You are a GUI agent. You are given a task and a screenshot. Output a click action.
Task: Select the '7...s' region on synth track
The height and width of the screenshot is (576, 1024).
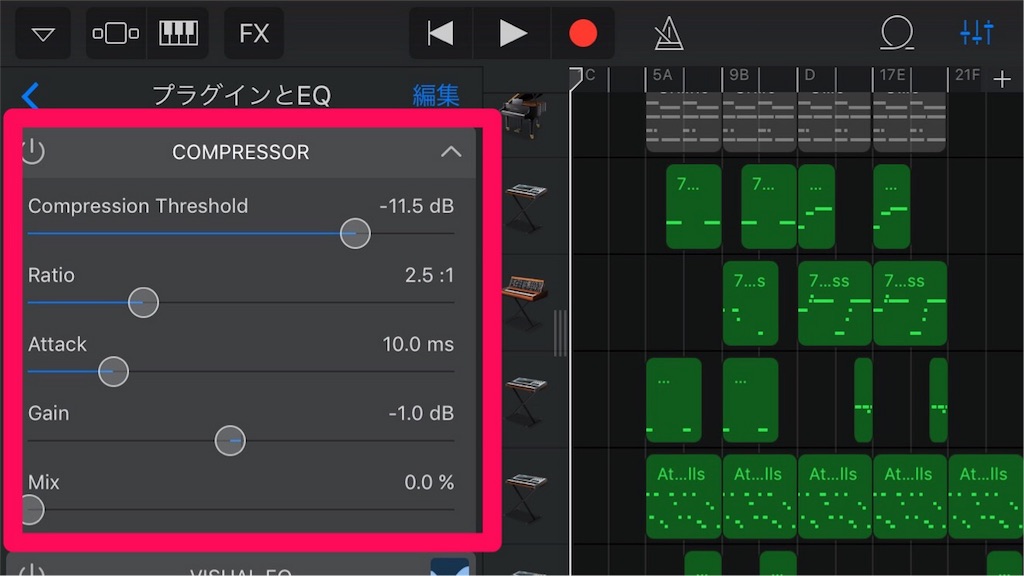[x=750, y=303]
